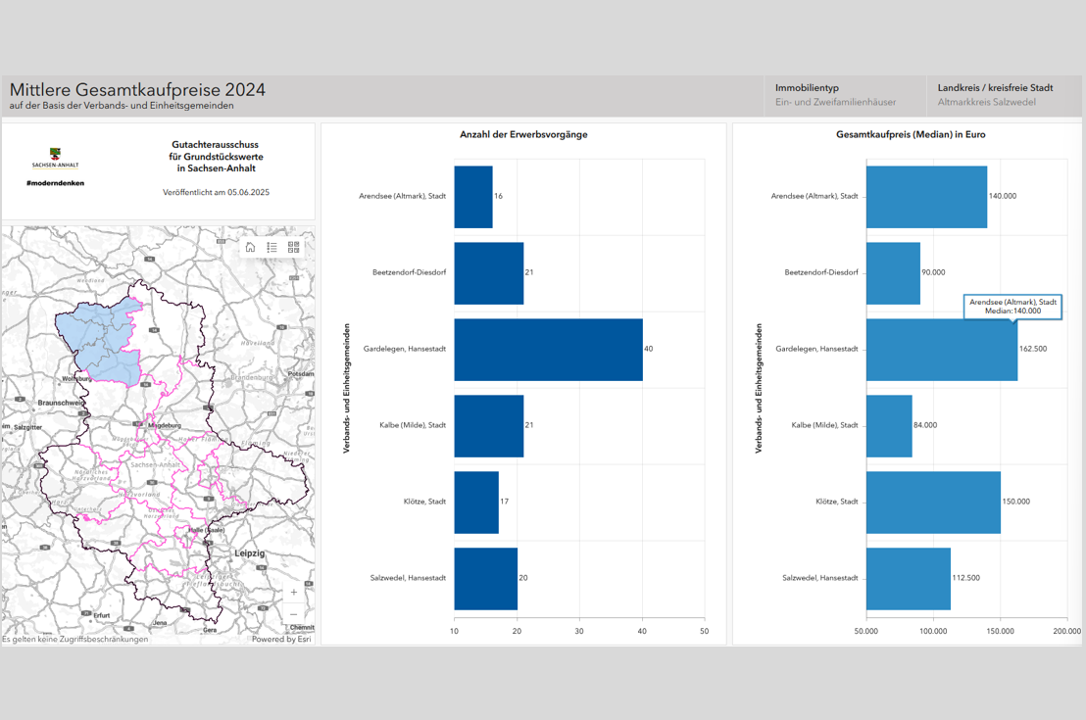This screenshot has width=1086, height=720.
Task: Select the Gardelegen bar in Erwerbsvorgänge chart
Action: point(548,349)
